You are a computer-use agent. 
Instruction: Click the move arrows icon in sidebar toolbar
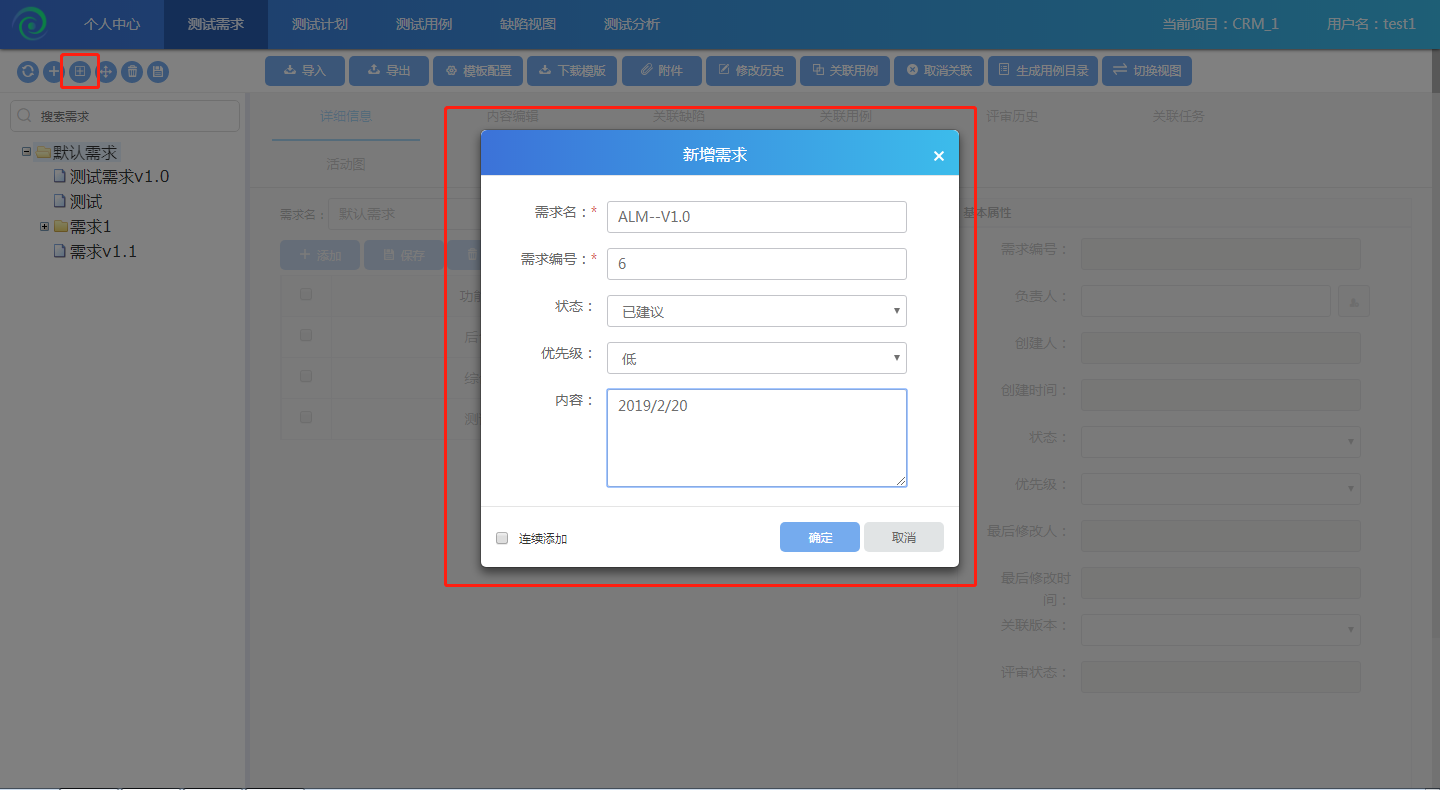point(106,72)
